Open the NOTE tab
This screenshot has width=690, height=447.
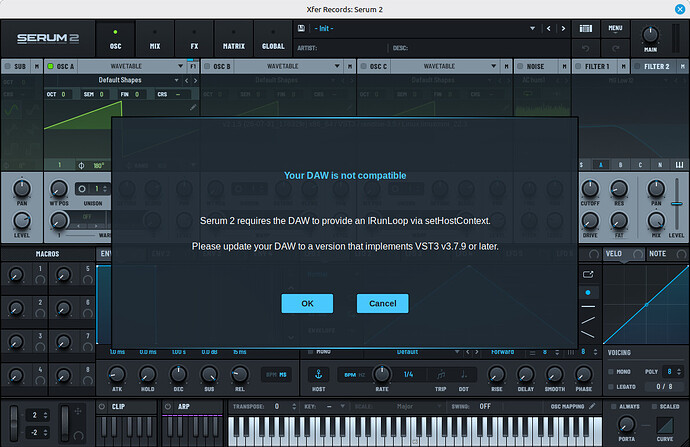[657, 254]
